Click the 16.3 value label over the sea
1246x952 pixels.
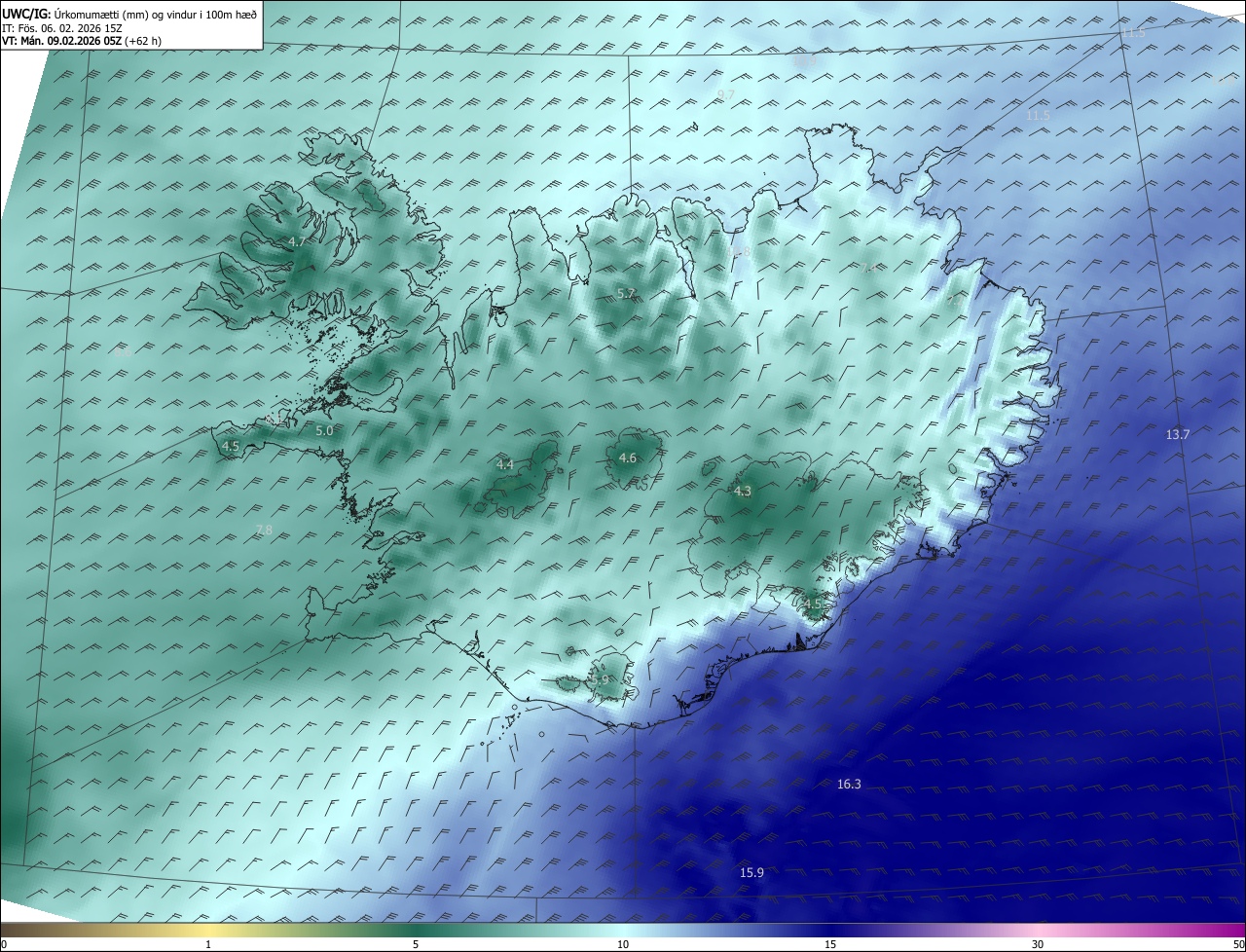point(849,784)
